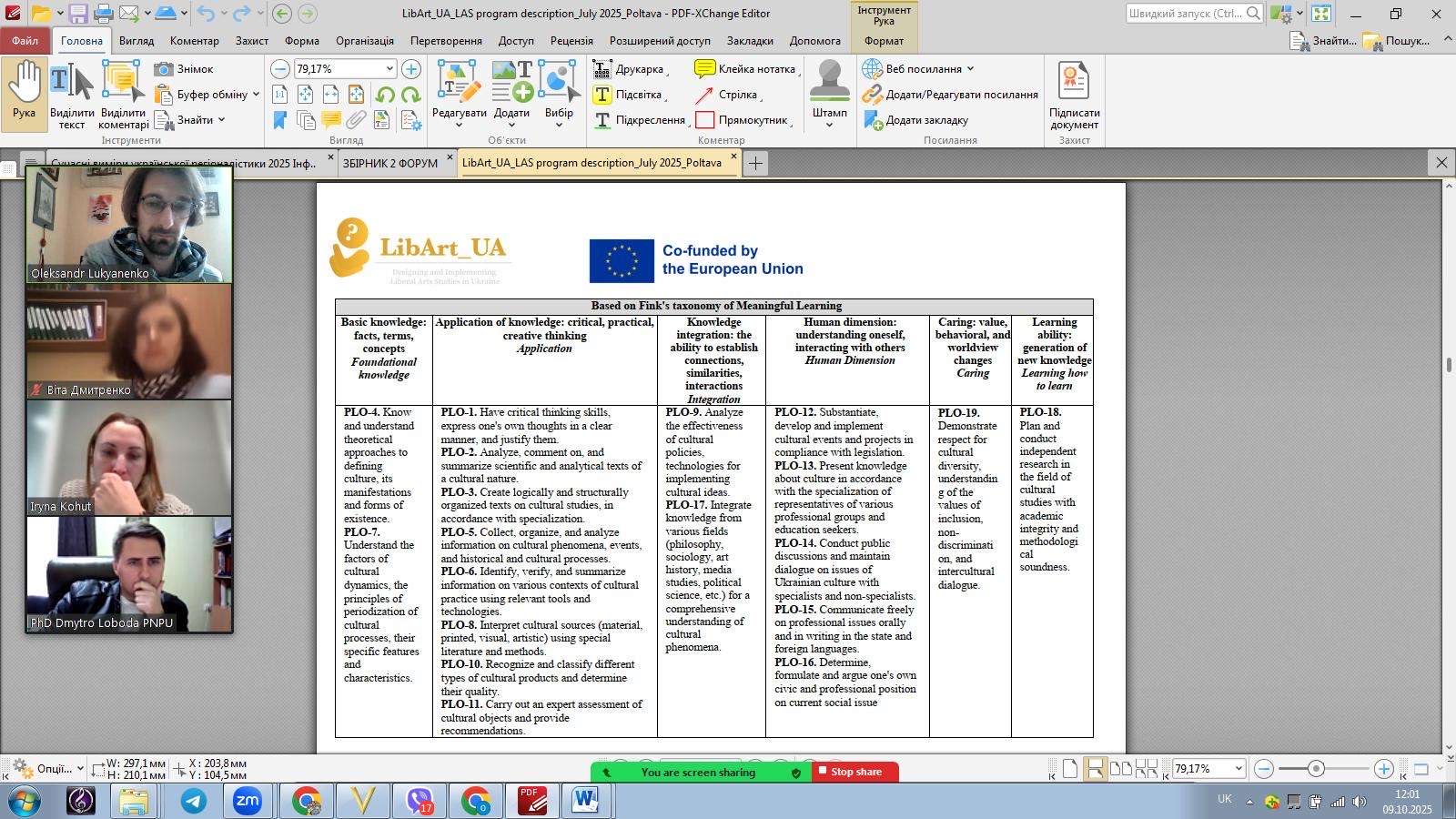The height and width of the screenshot is (819, 1456).
Task: Click the zoom slider handle in status bar
Action: (1316, 770)
